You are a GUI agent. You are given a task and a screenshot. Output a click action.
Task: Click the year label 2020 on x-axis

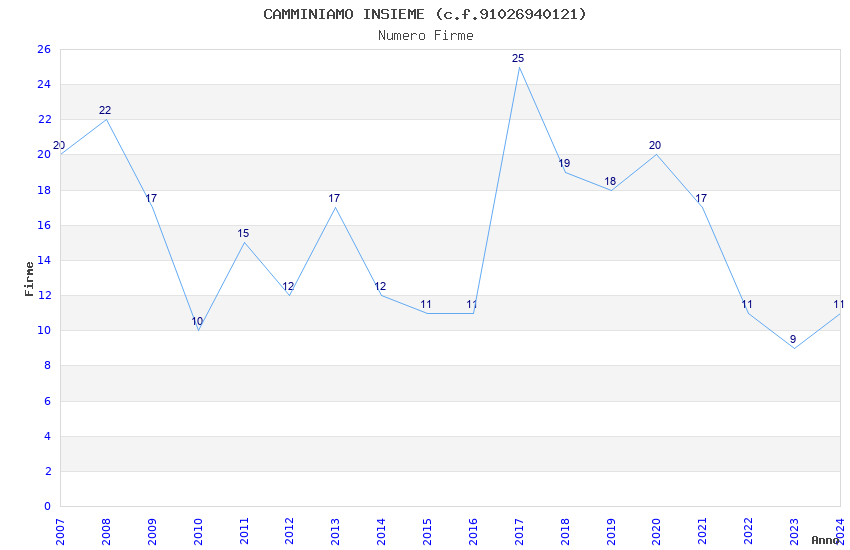click(x=657, y=532)
